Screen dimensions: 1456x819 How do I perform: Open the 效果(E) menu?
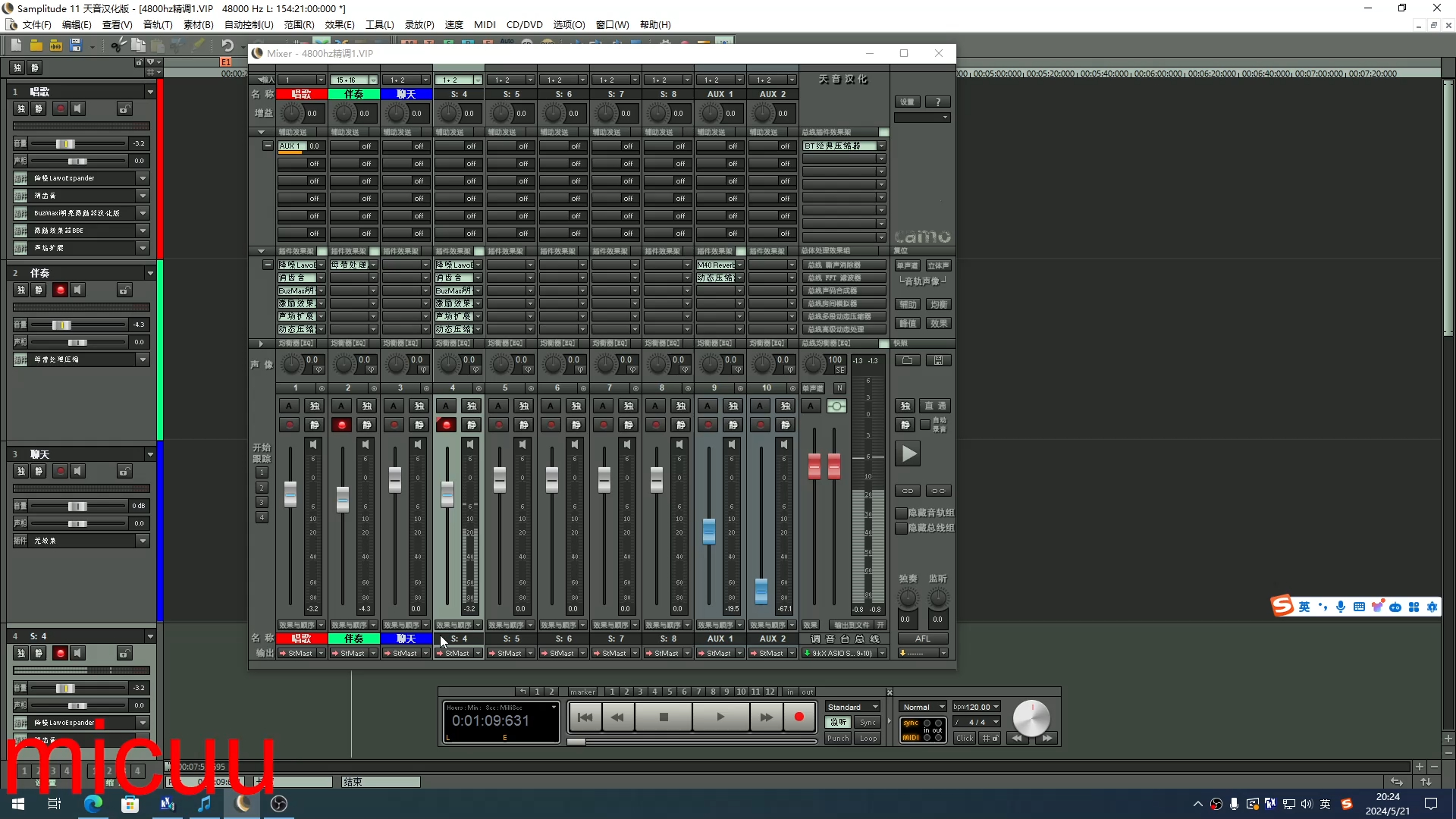[339, 24]
